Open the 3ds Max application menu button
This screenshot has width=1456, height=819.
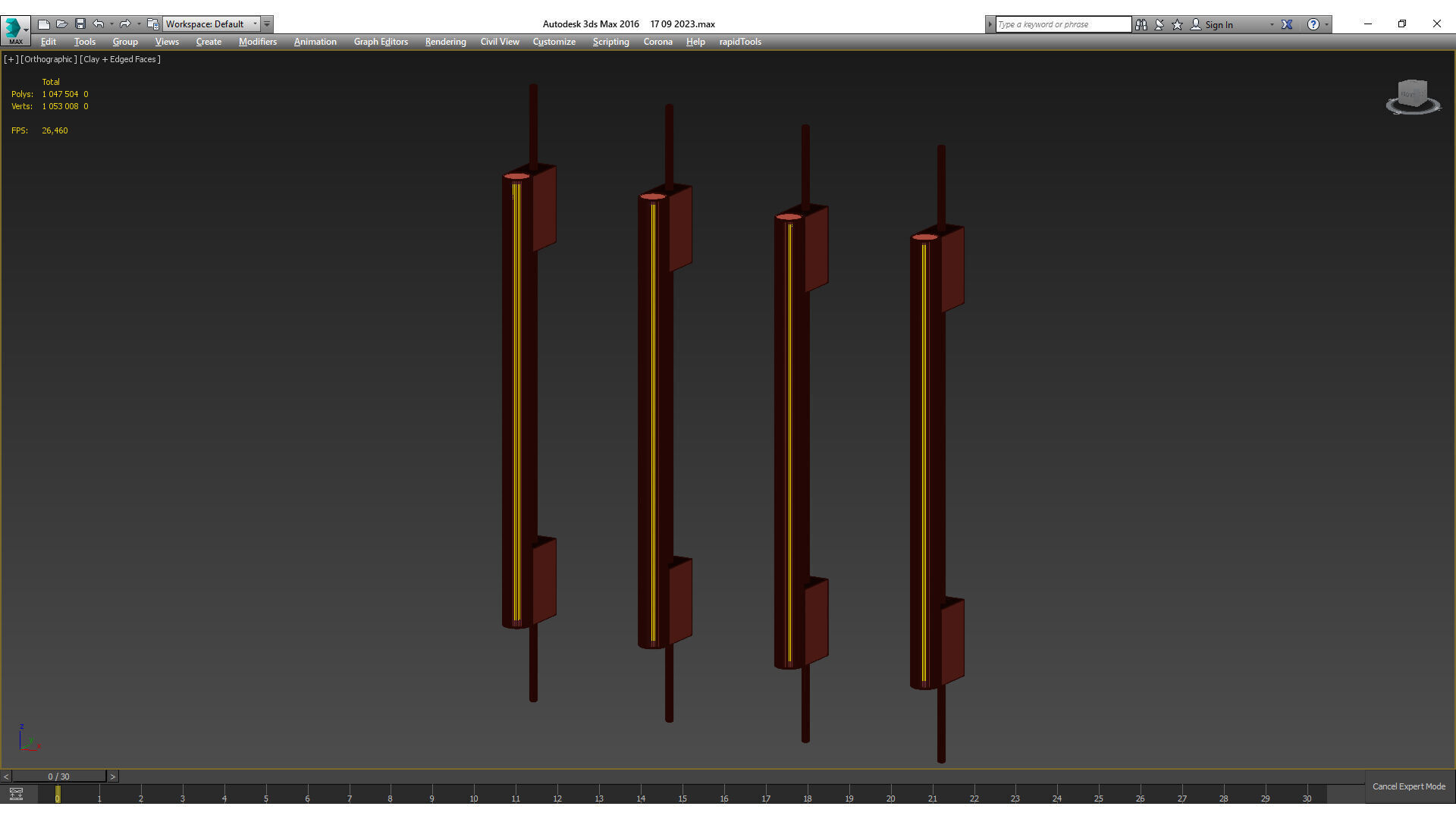click(x=15, y=29)
